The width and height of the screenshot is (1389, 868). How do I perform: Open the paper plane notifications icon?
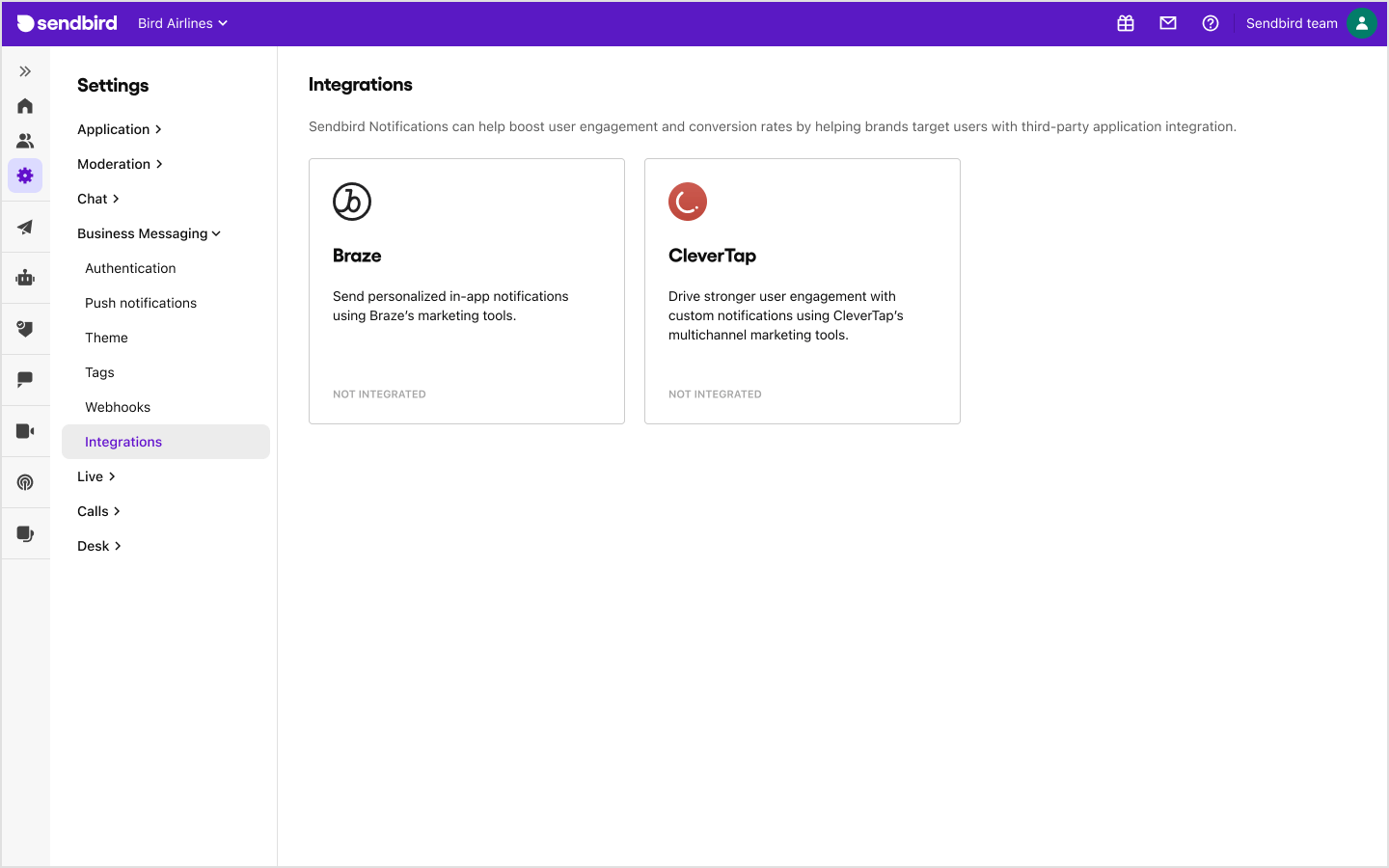coord(25,228)
